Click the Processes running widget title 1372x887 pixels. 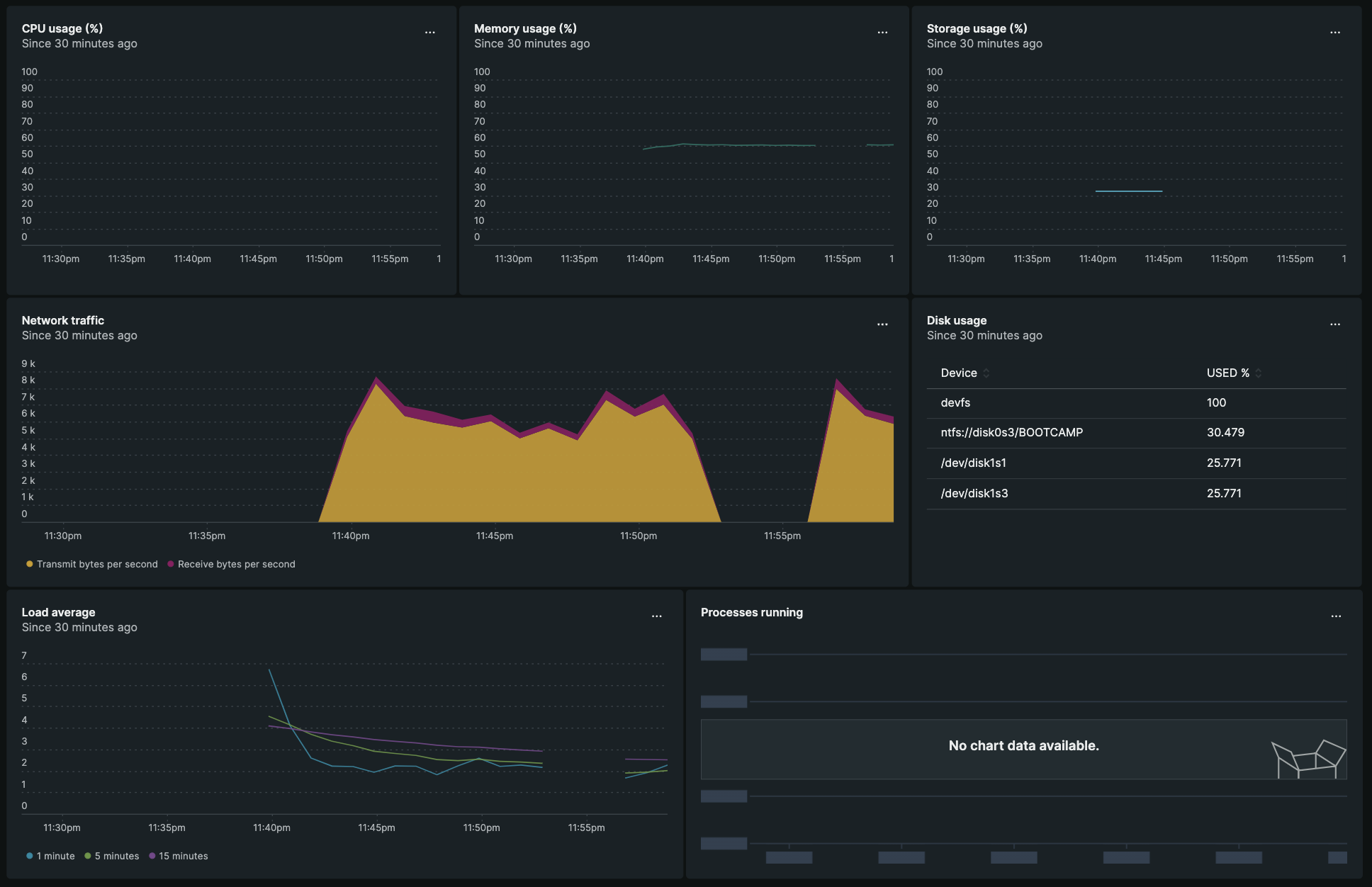click(752, 612)
